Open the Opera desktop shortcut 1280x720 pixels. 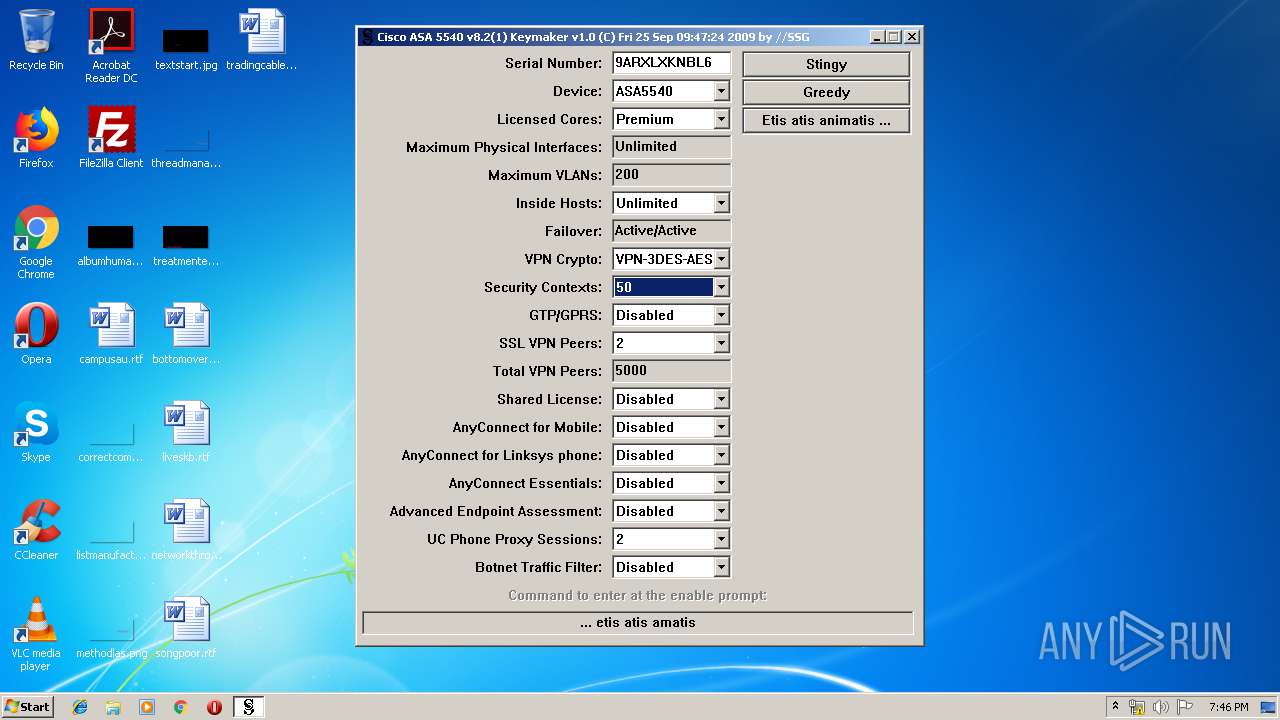(36, 334)
